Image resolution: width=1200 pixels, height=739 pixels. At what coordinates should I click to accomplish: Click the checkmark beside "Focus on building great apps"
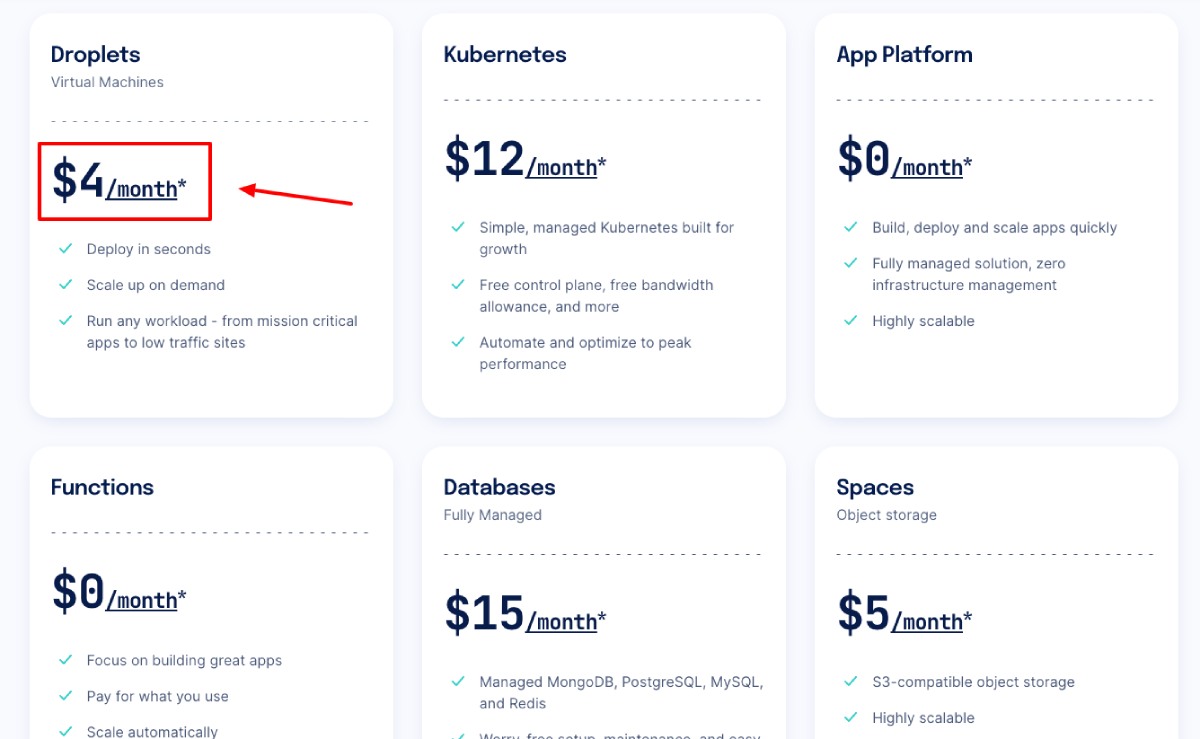[x=64, y=660]
